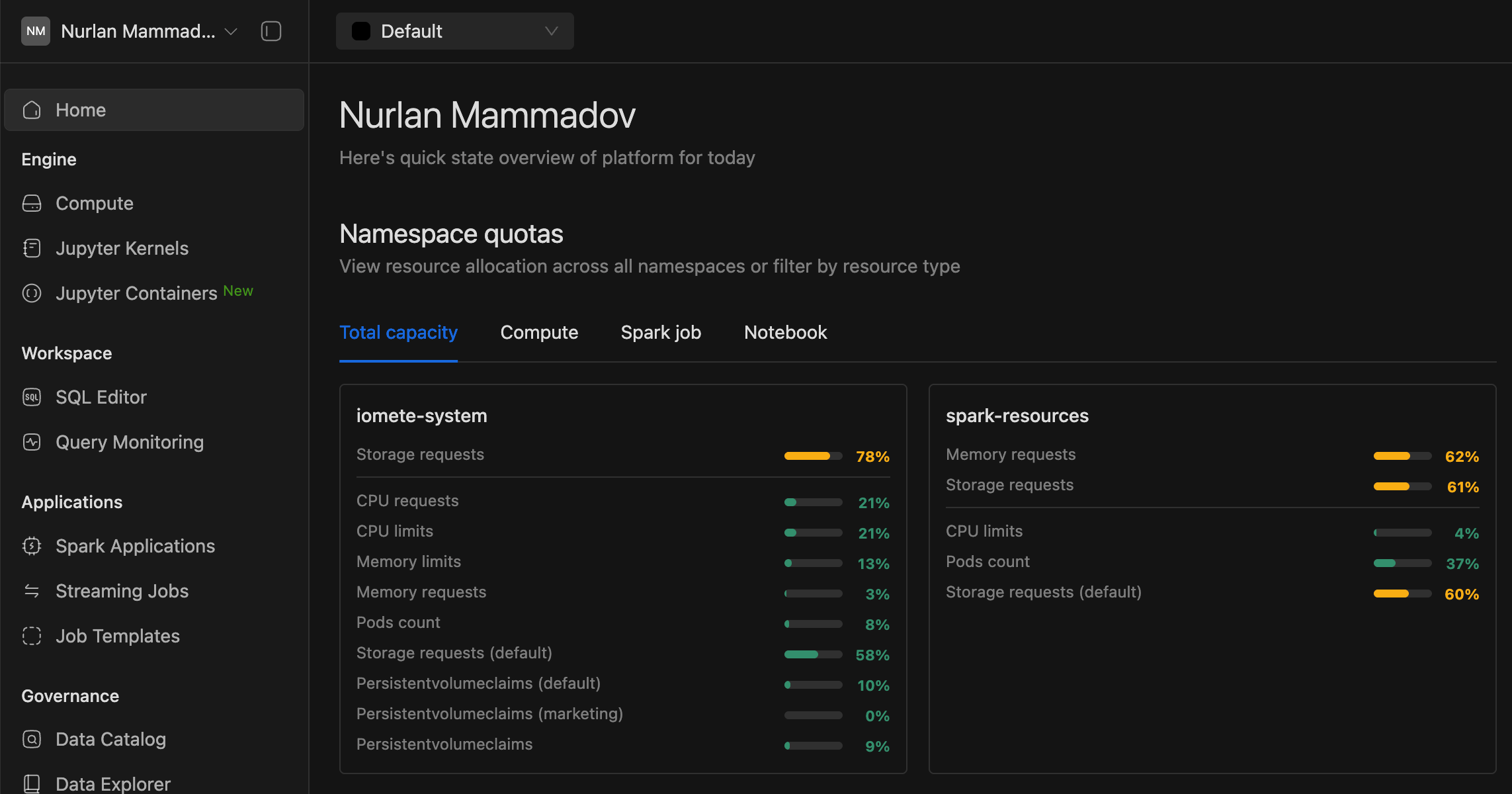
Task: Open the Compute section icon
Action: [x=31, y=203]
